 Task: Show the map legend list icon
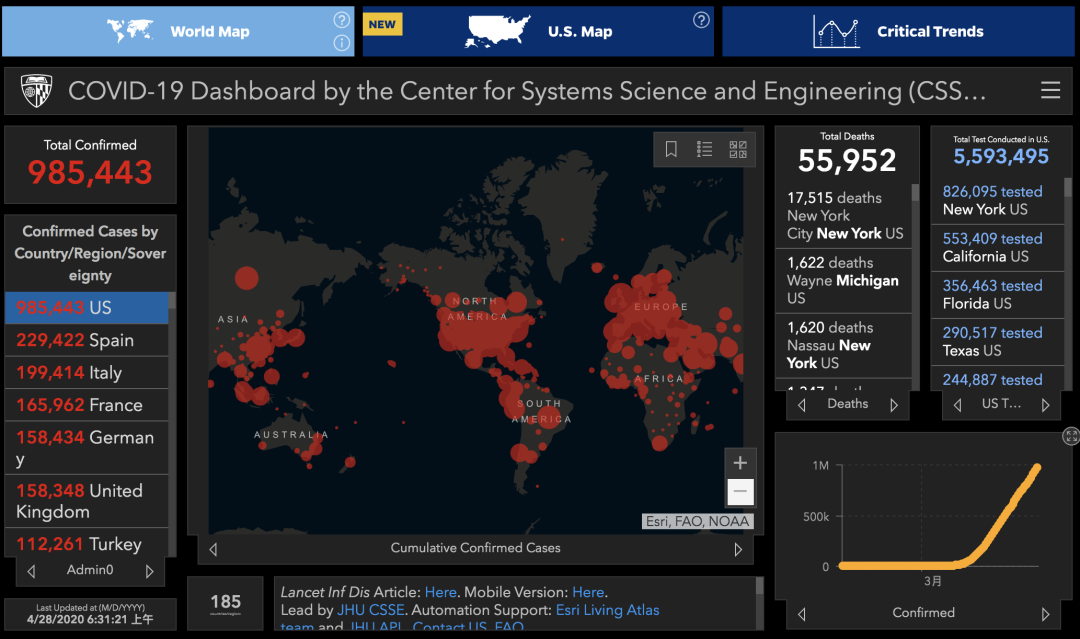704,149
